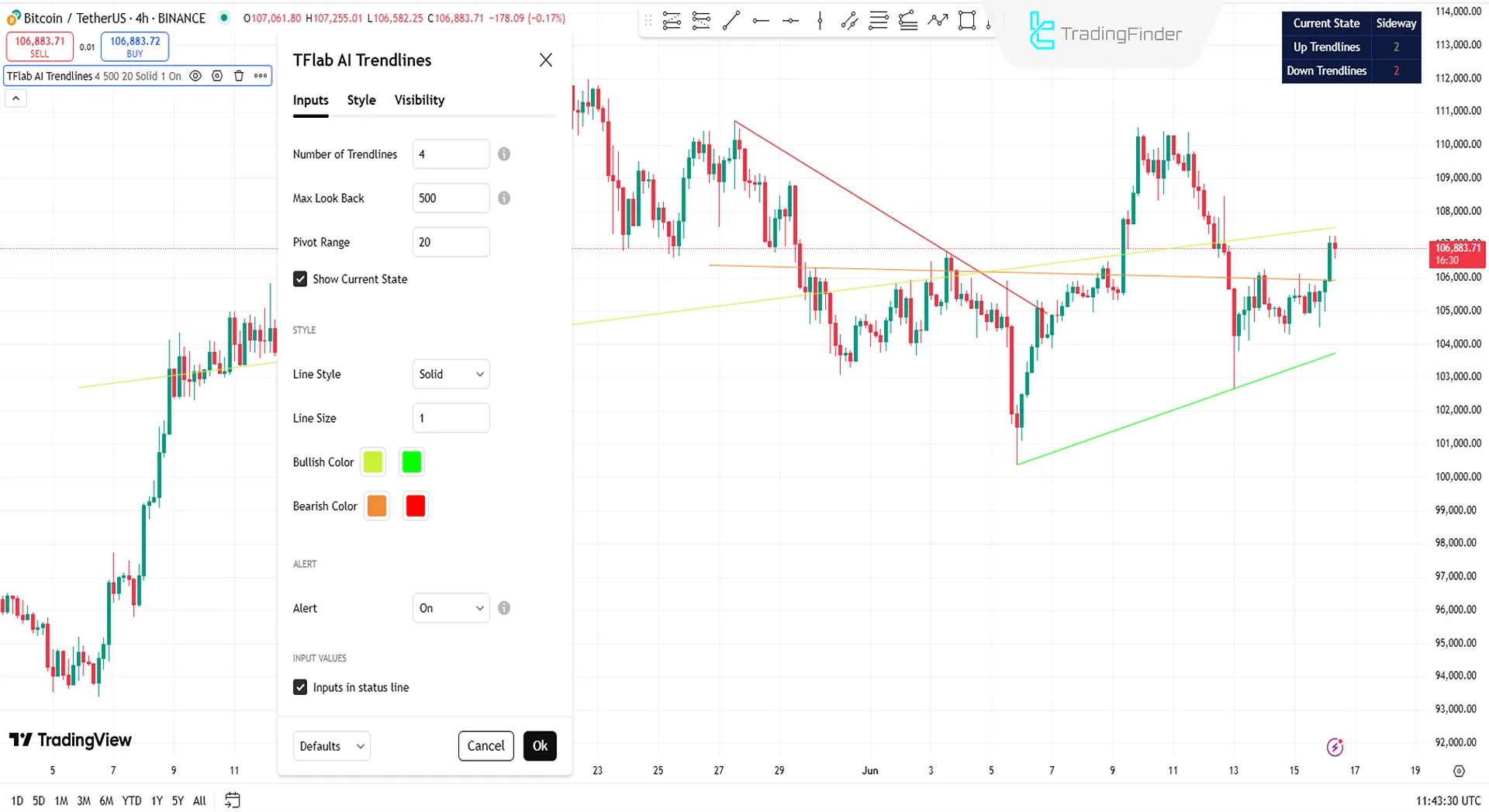
Task: Open the TFlab AI Trendlines settings gear
Action: (x=217, y=76)
